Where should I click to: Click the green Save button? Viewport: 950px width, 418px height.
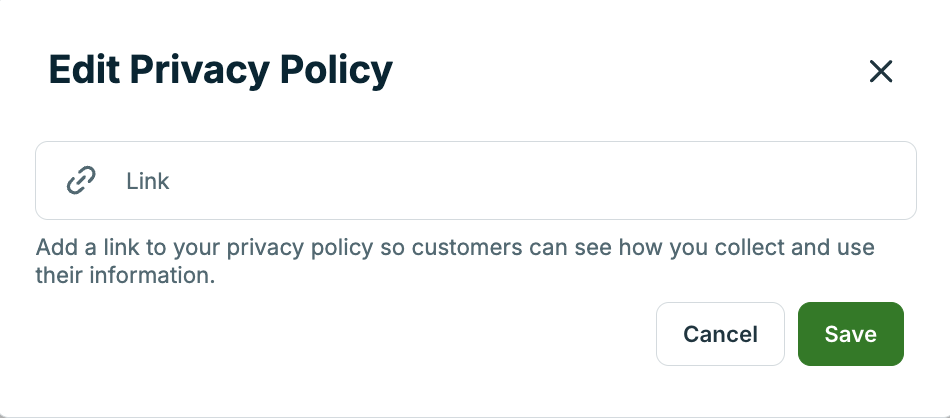850,334
